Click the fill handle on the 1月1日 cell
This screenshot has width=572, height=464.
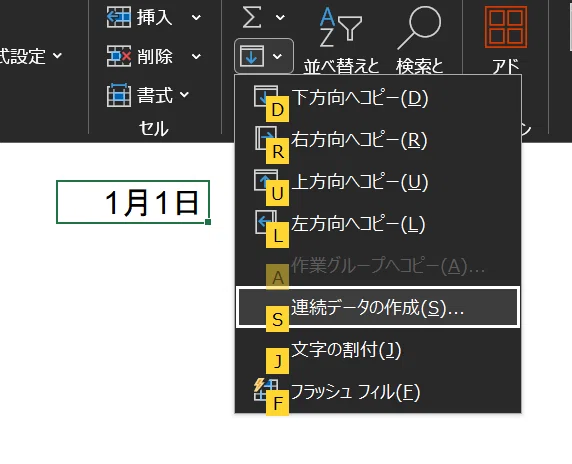pos(208,222)
